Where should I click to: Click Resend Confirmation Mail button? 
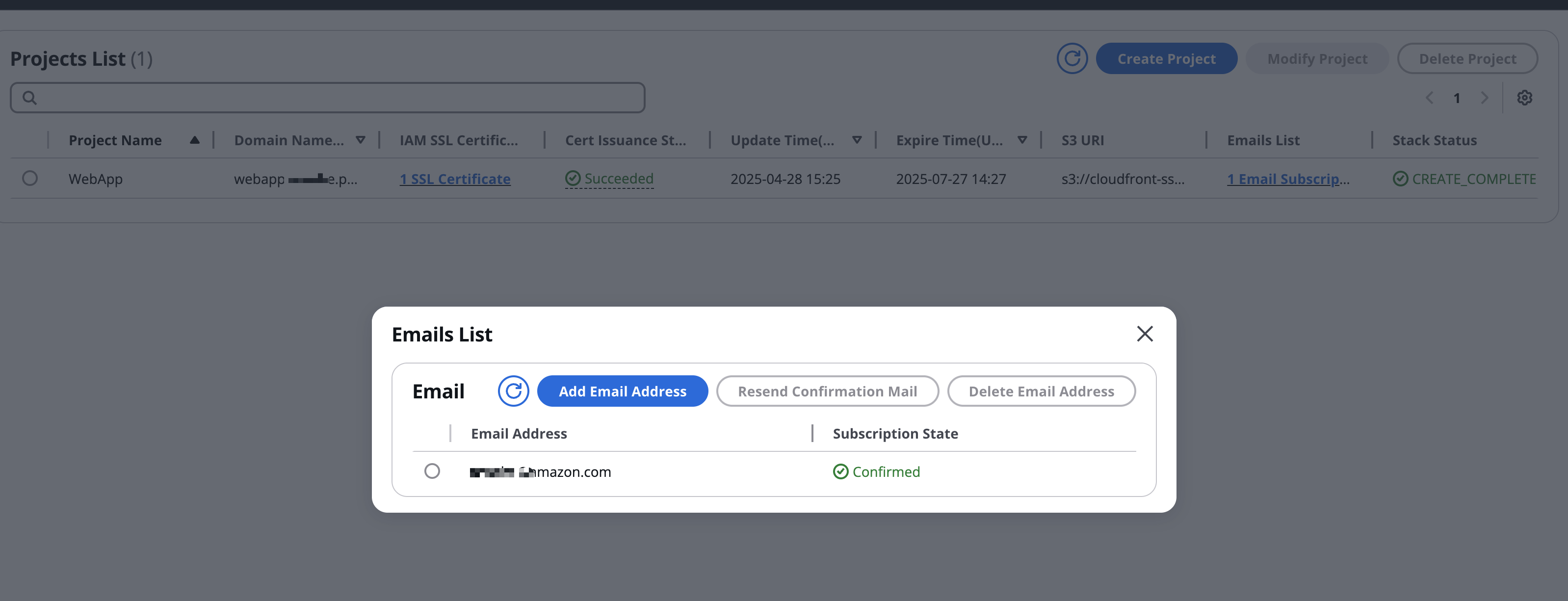tap(827, 391)
